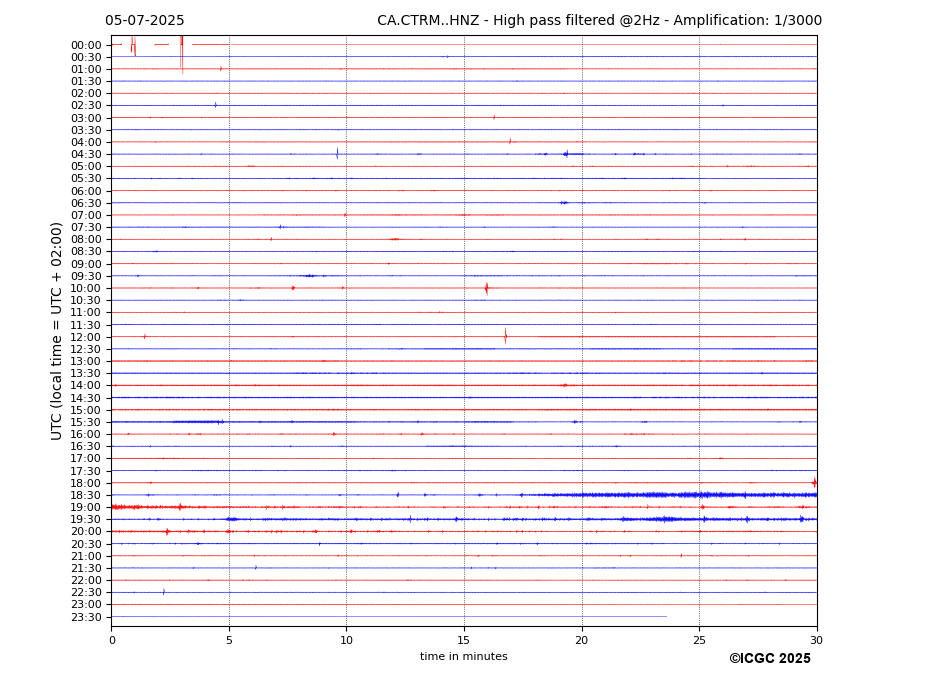Click the 00:30 row time label

[x=86, y=57]
